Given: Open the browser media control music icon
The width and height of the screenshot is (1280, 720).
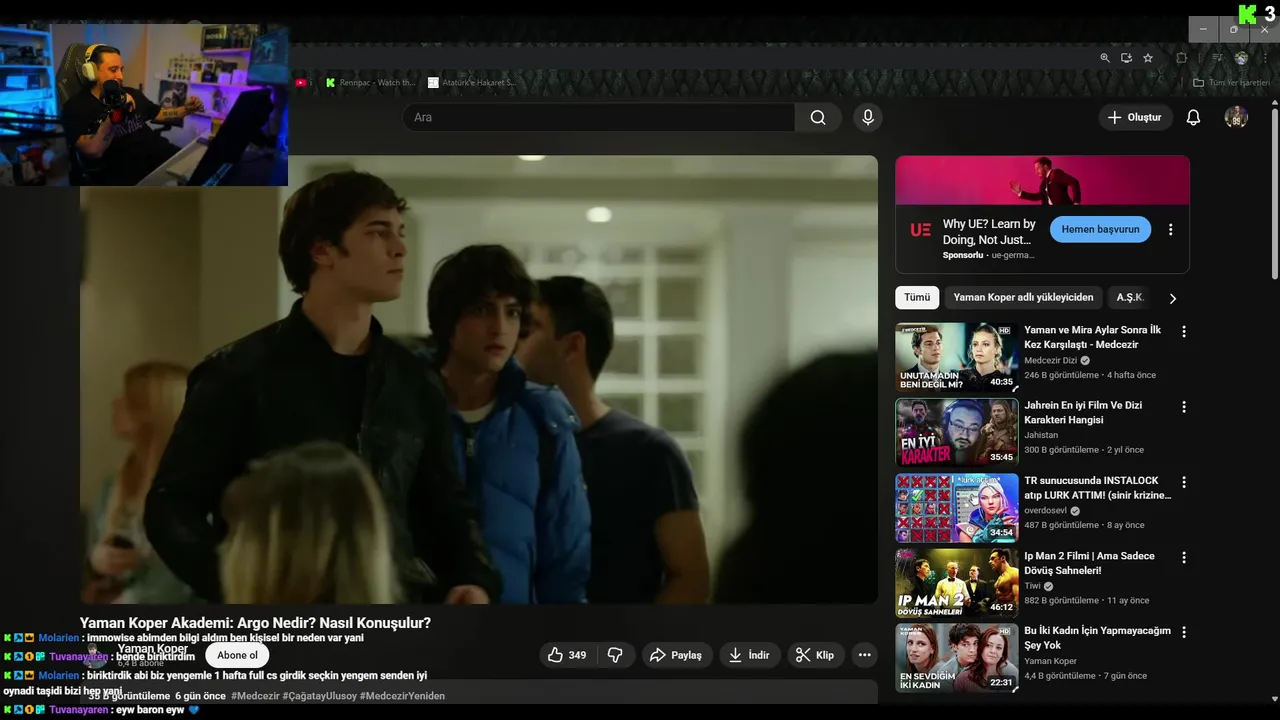Looking at the screenshot, I should [x=1216, y=58].
